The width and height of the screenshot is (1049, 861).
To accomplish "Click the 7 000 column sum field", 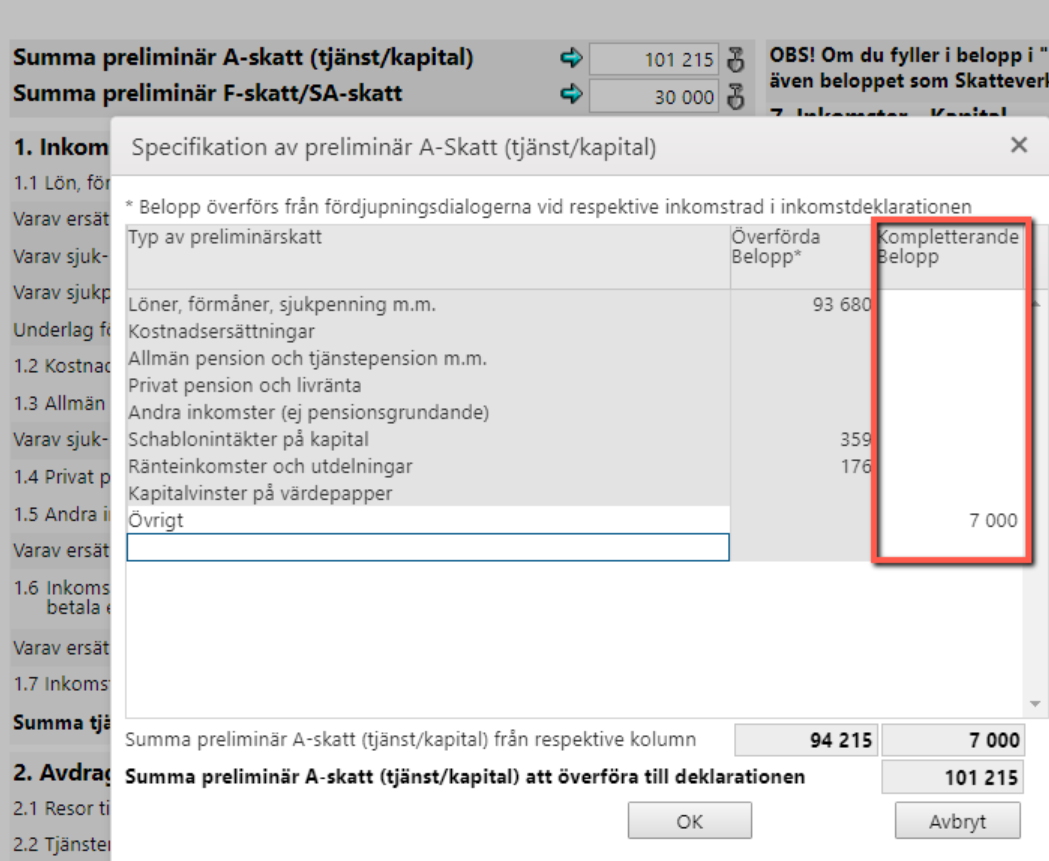I will click(x=953, y=740).
